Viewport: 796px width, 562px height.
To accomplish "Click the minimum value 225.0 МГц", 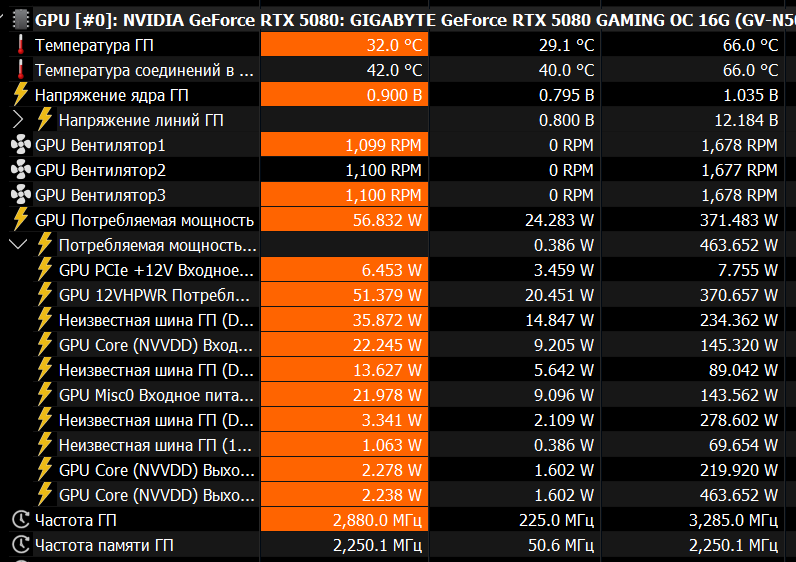I will [556, 520].
